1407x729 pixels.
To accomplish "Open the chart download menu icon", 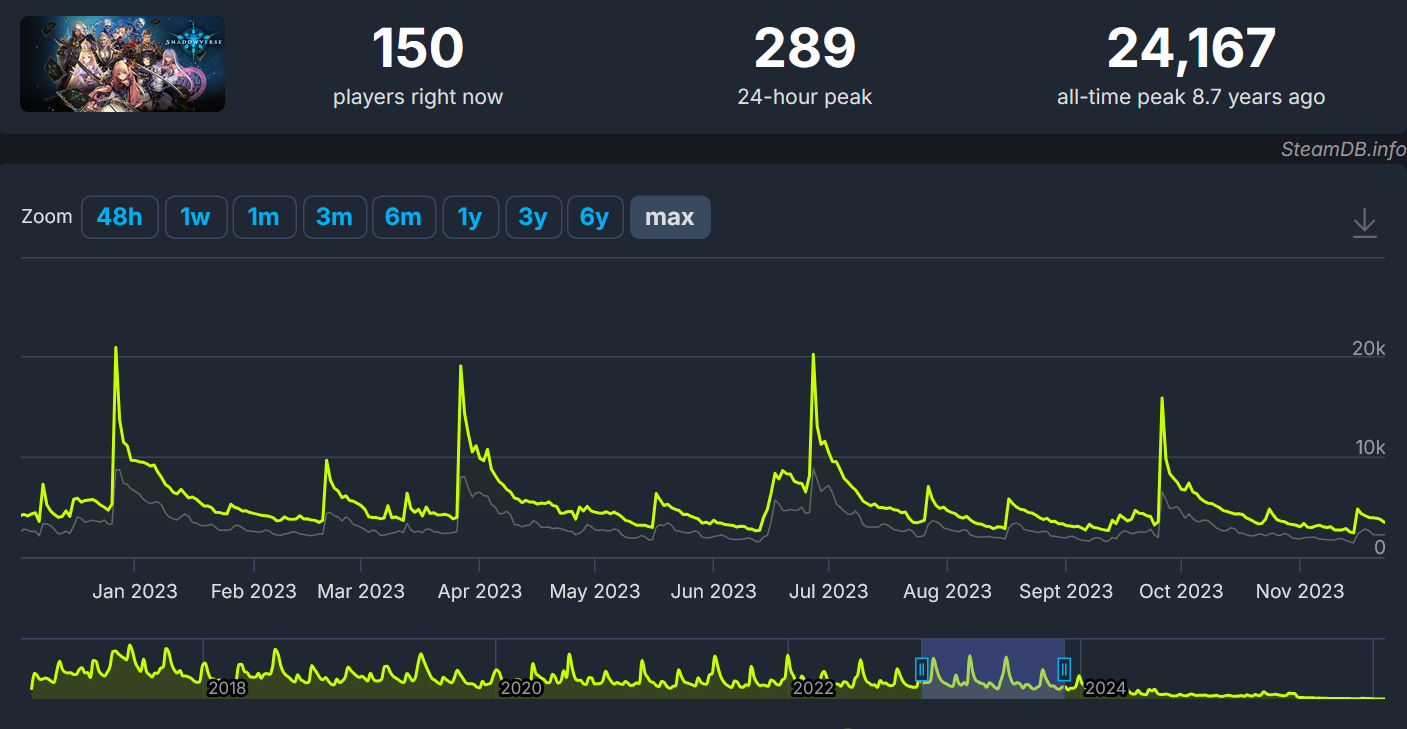I will (x=1365, y=223).
